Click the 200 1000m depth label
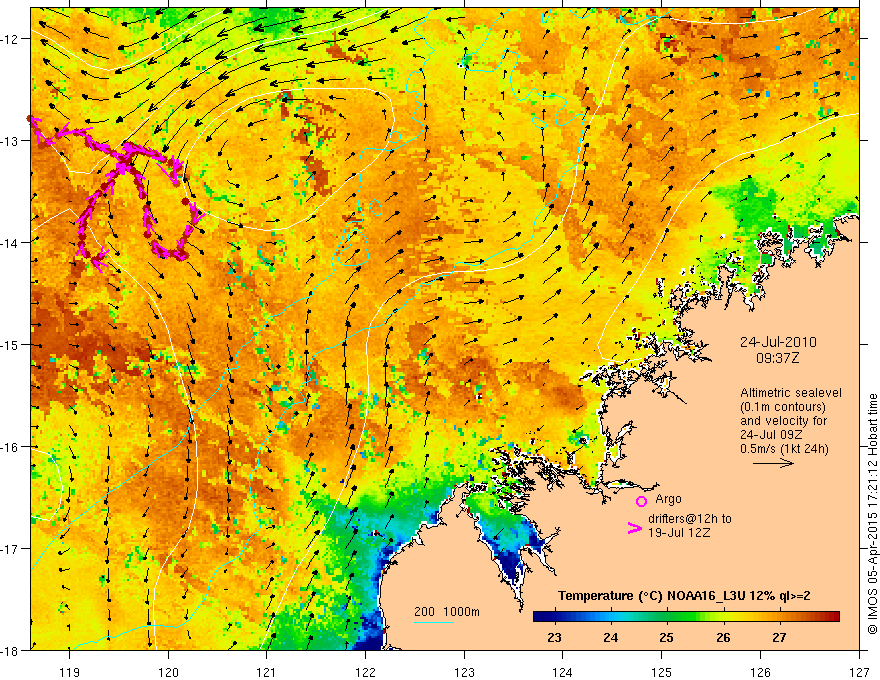 pos(447,612)
